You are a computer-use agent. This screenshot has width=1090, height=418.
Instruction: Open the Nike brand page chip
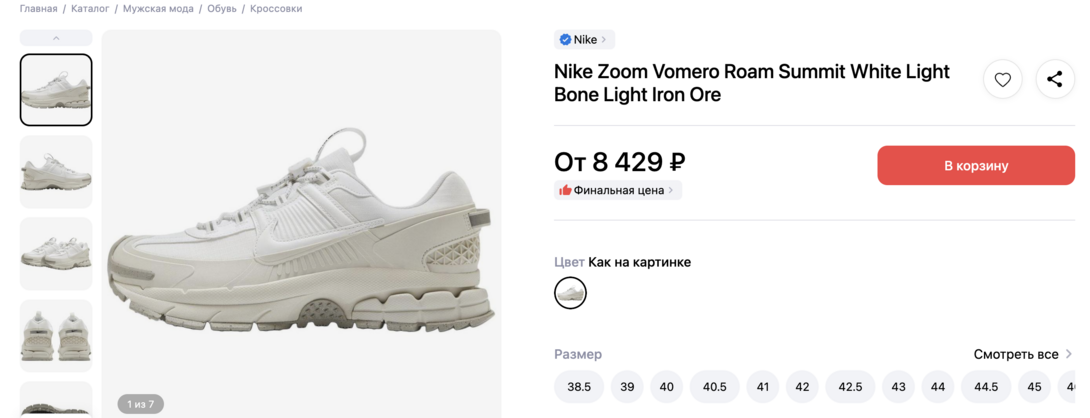click(x=584, y=40)
